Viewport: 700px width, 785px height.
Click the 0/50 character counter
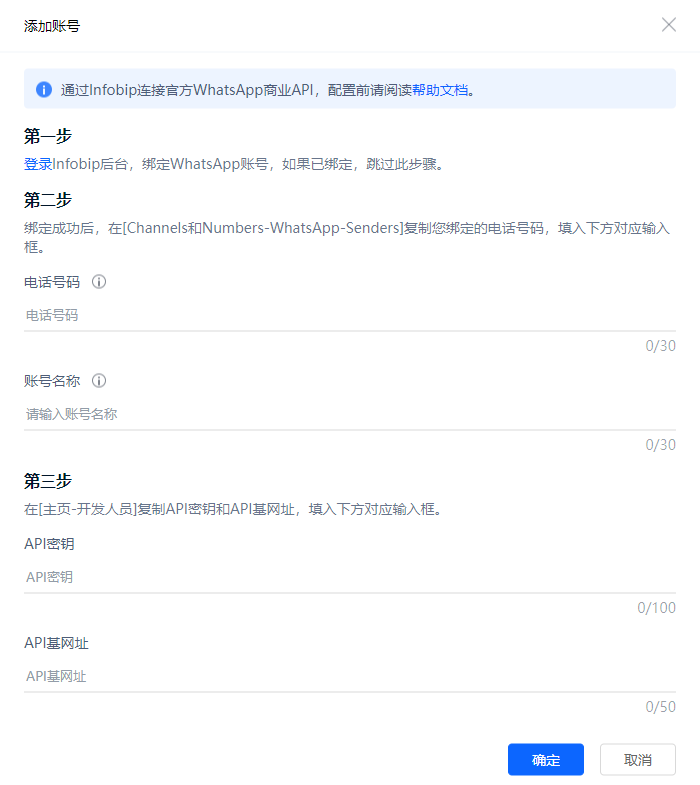(x=660, y=706)
